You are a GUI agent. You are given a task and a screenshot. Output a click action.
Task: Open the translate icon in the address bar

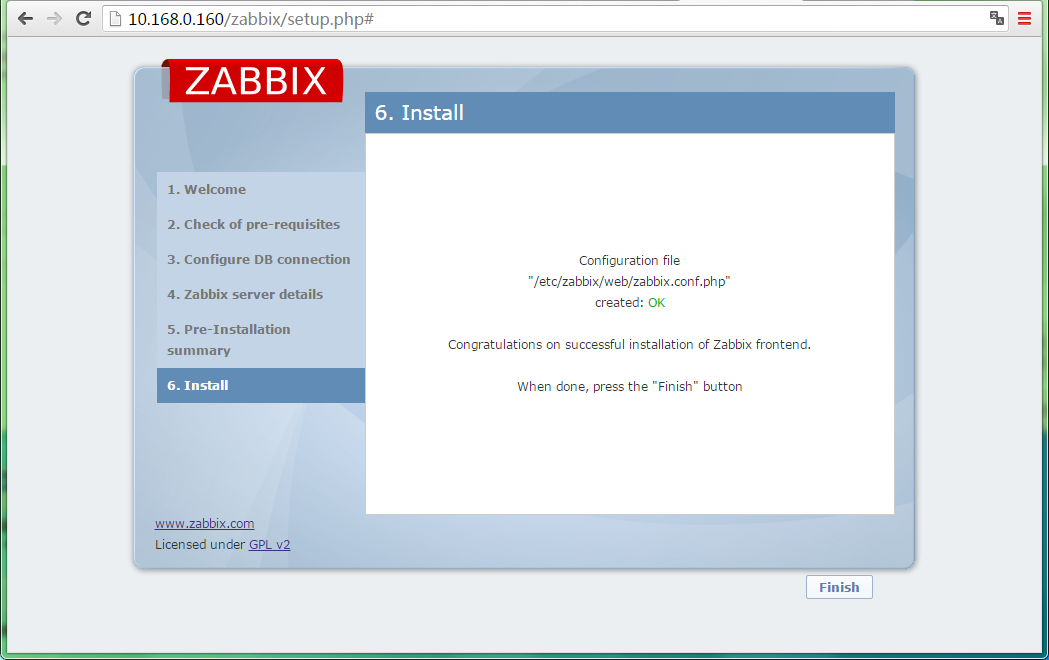click(997, 18)
